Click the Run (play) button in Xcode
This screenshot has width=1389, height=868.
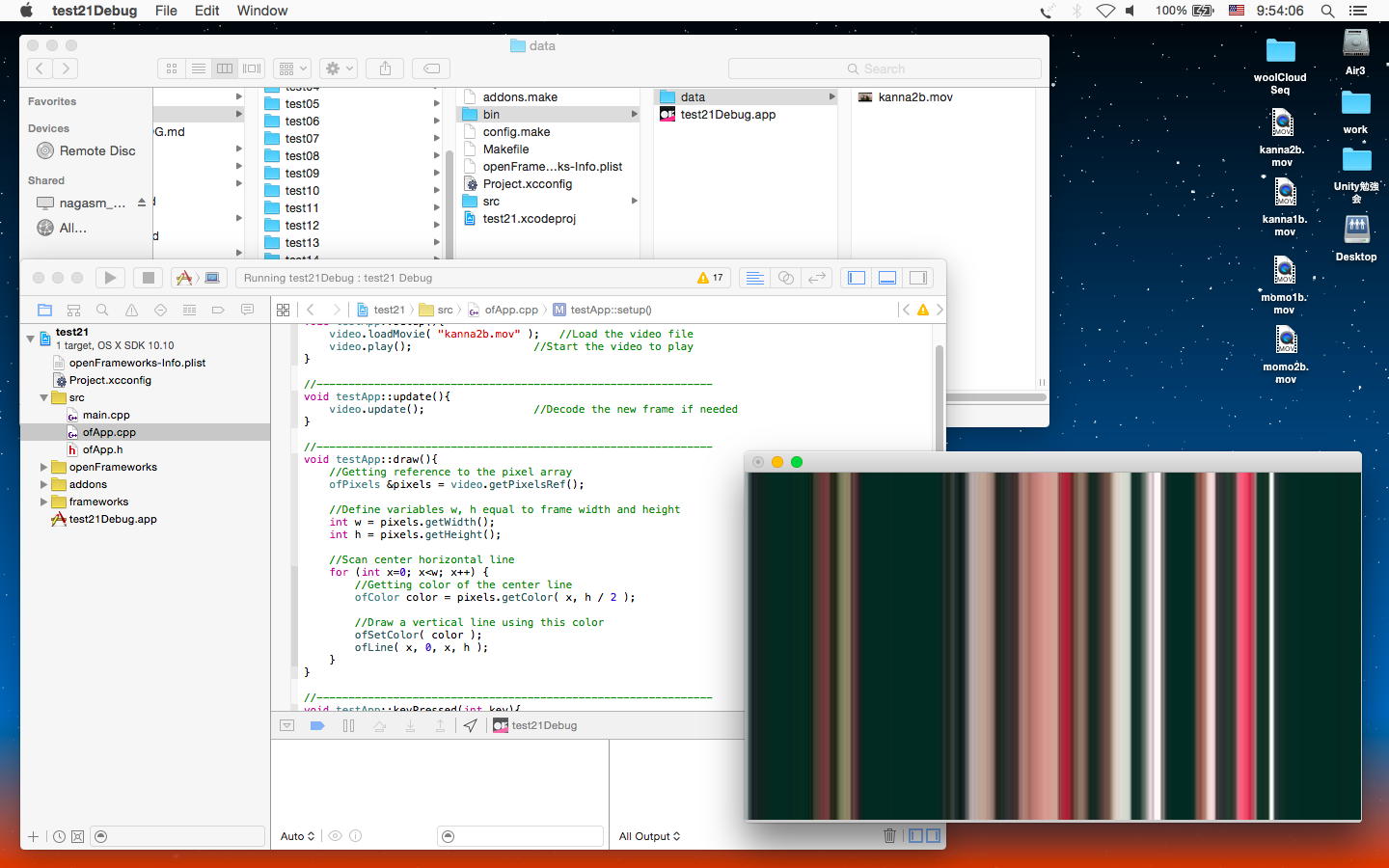pos(110,278)
